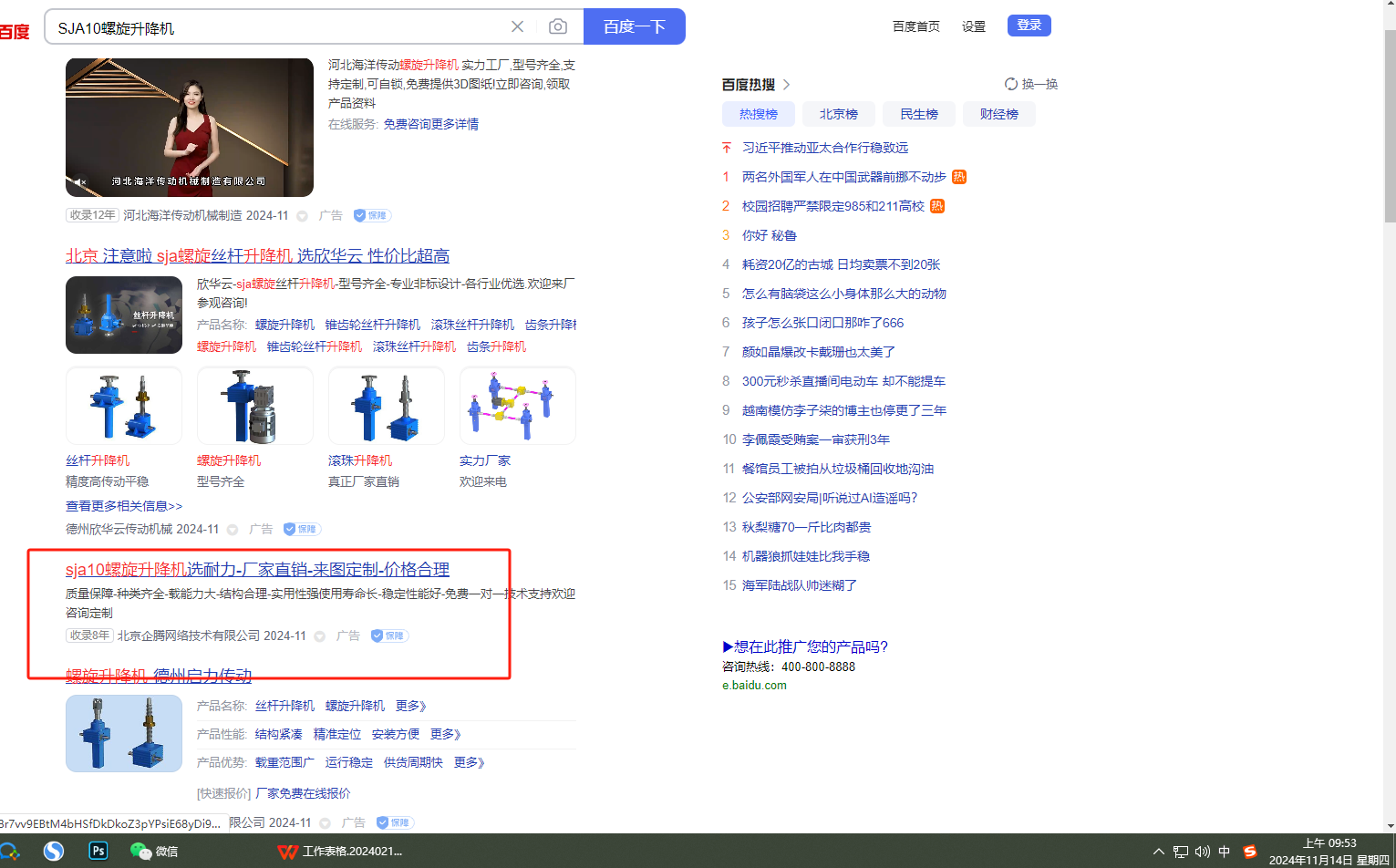Expand 百度热搜 via chevron arrow
The image size is (1396, 868).
786,85
